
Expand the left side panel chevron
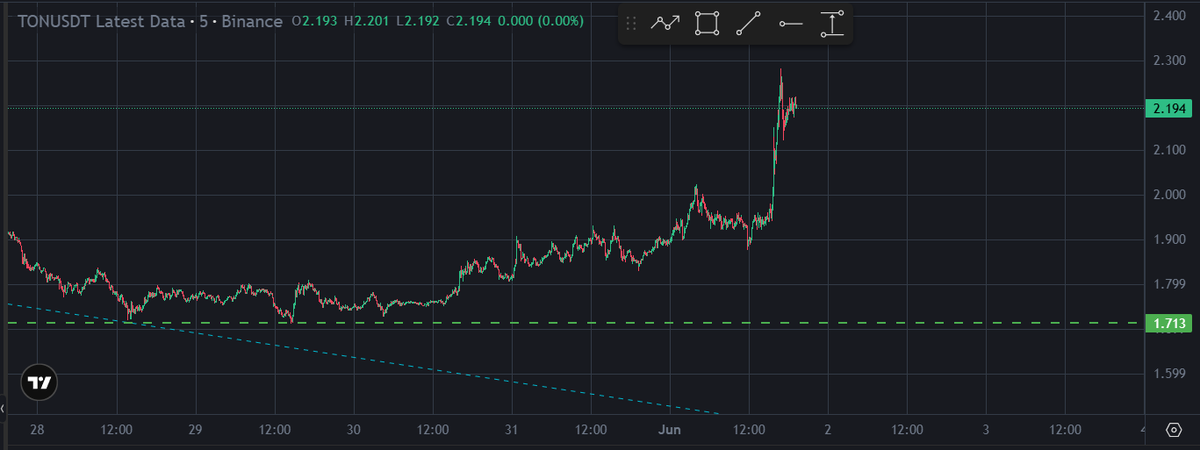point(3,410)
